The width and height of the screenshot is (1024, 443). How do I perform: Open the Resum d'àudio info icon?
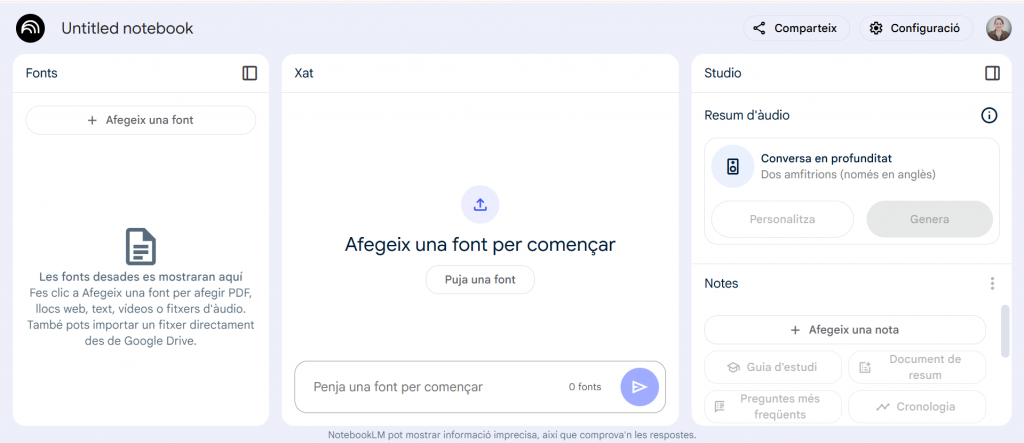[989, 115]
